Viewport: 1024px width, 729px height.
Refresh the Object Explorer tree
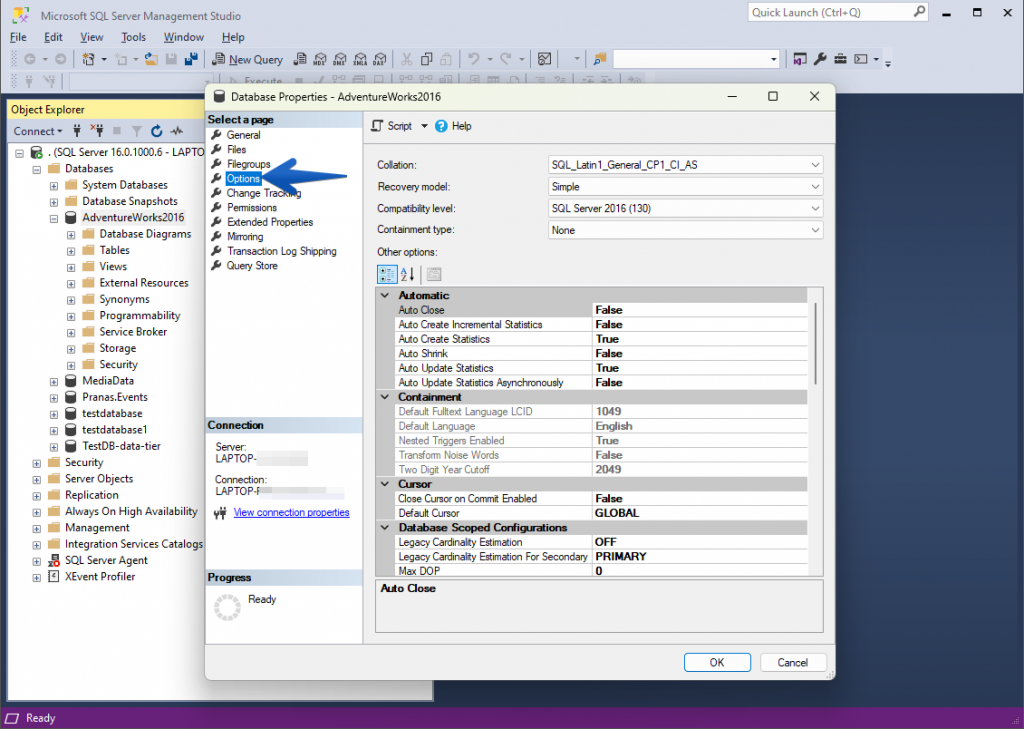(x=157, y=131)
